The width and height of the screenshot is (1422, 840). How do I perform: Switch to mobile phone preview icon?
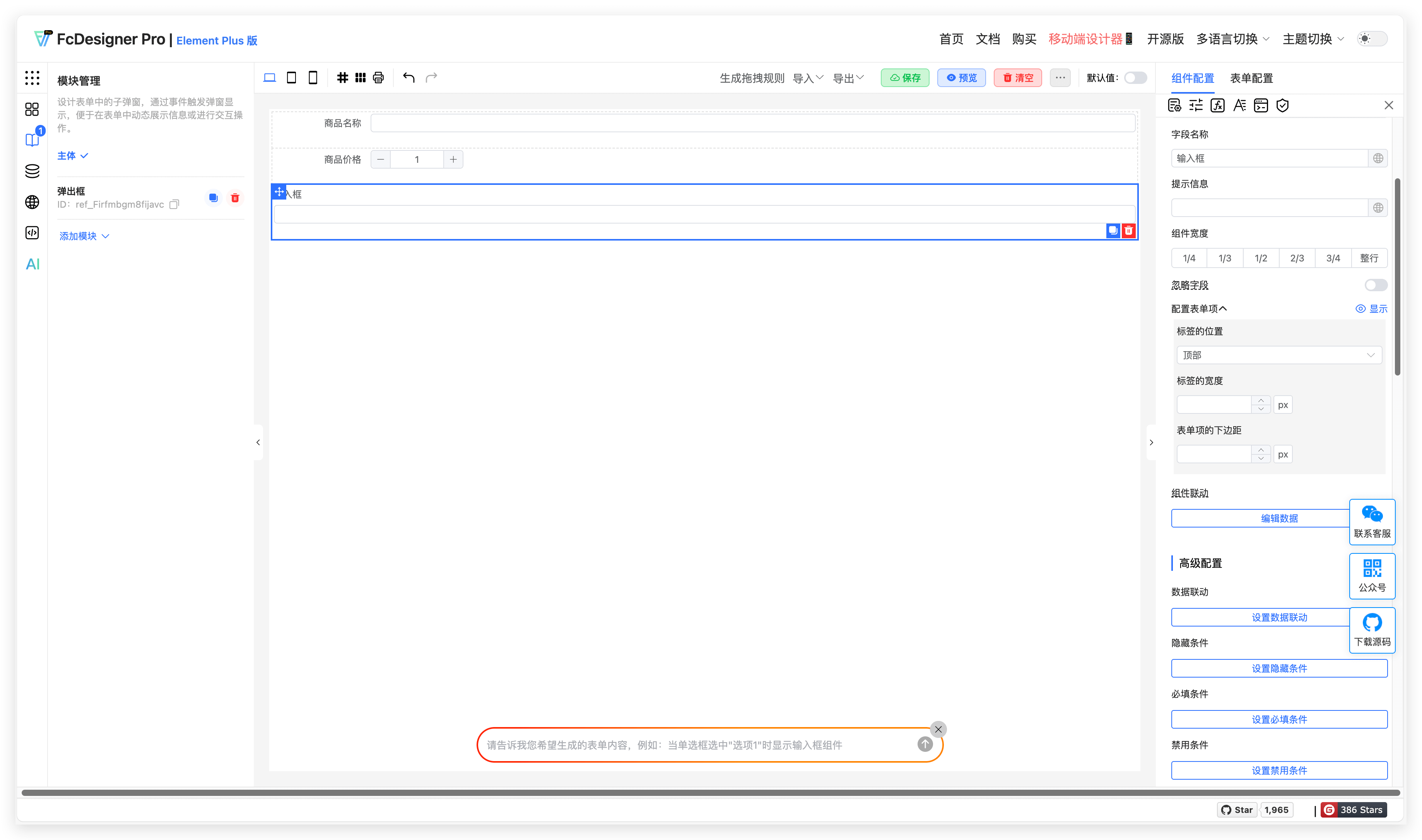313,78
